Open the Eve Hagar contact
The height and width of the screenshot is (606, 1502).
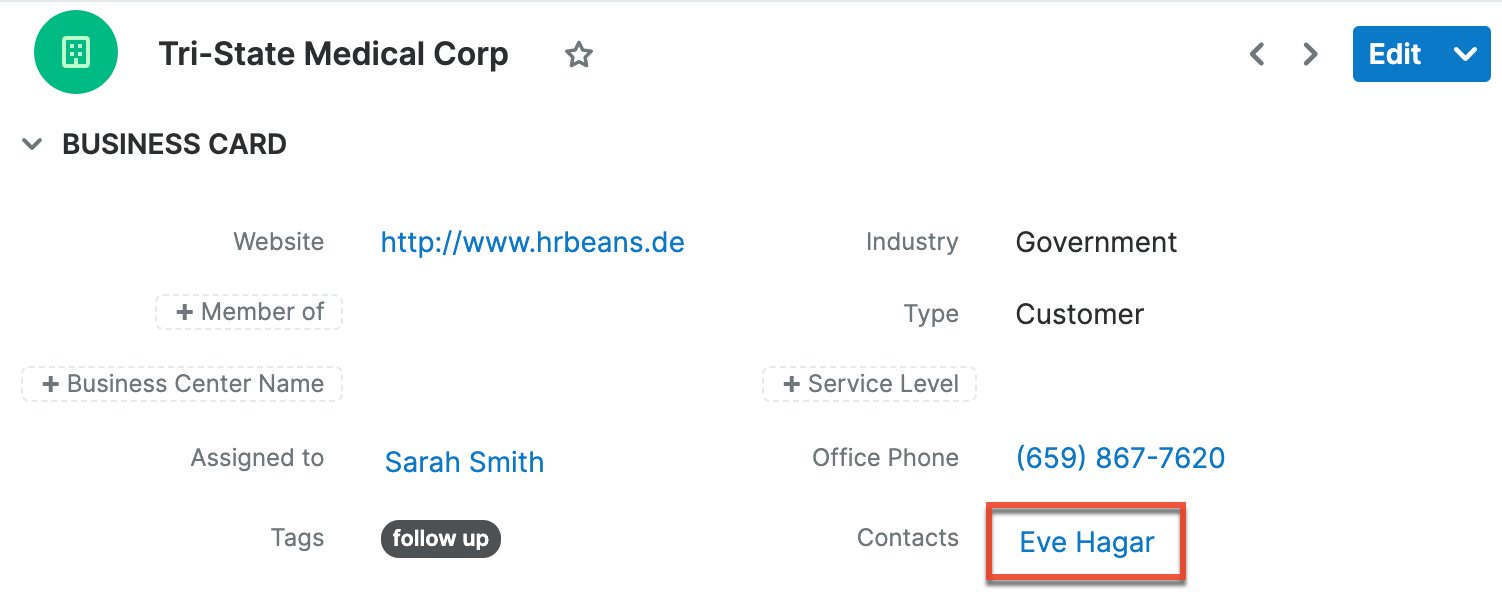[1087, 542]
